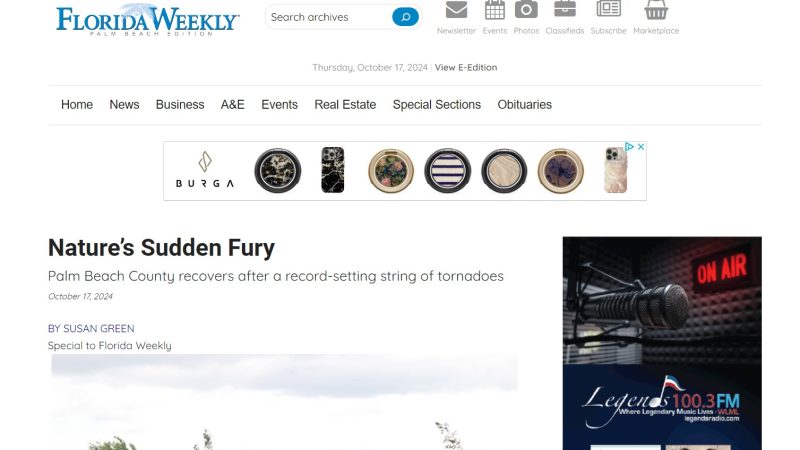Open the Obituaries menu item

pyautogui.click(x=524, y=105)
